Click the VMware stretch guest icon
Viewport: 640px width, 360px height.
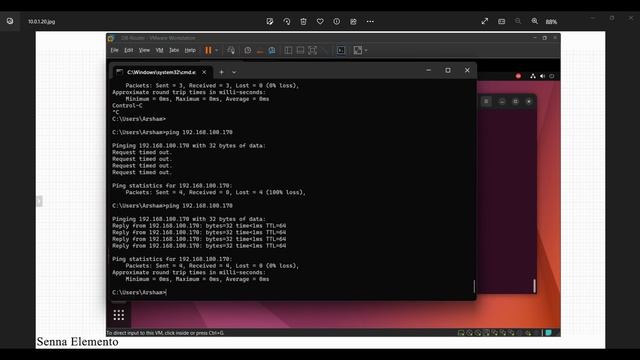pyautogui.click(x=358, y=50)
